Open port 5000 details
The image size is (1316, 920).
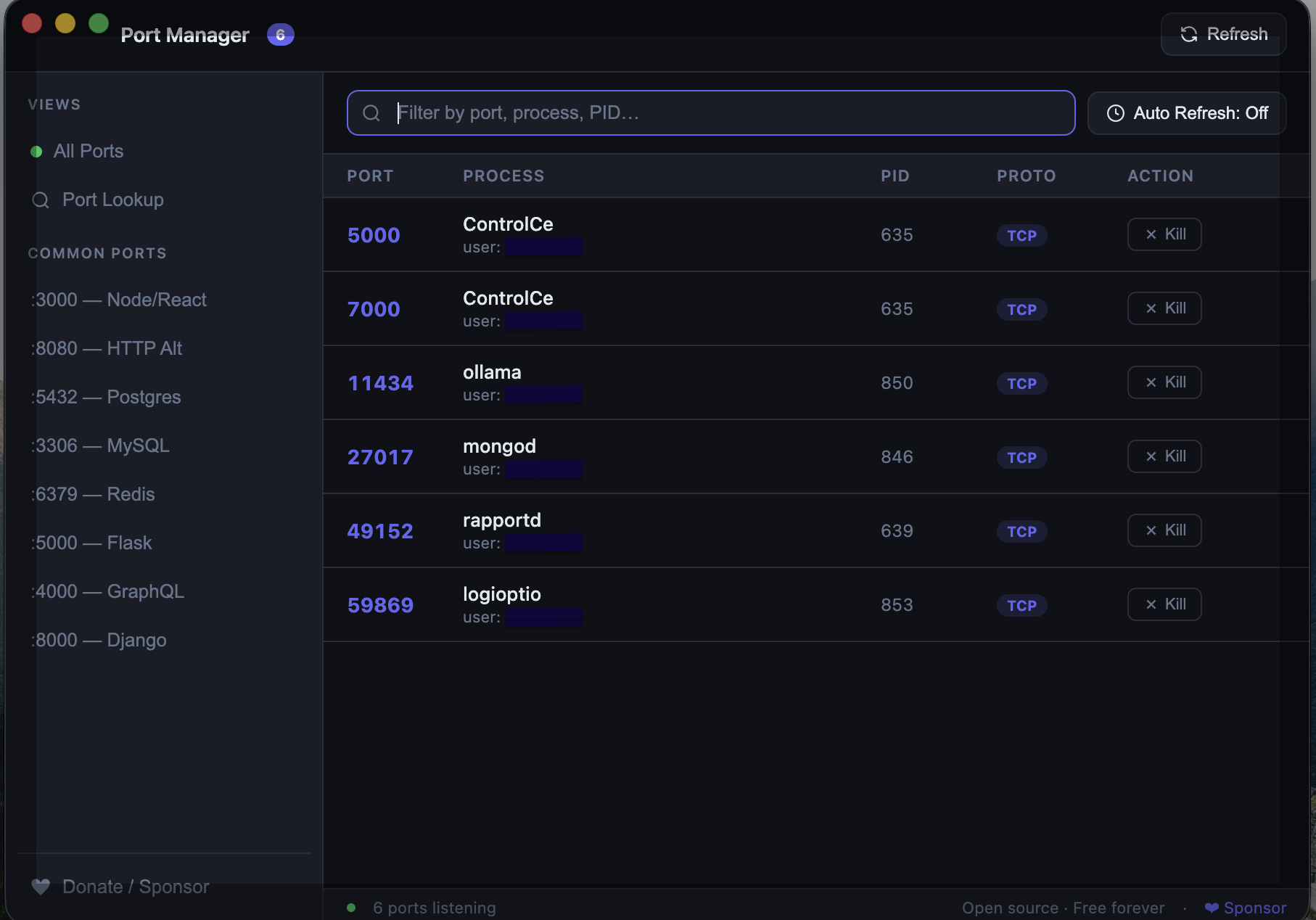pyautogui.click(x=373, y=234)
